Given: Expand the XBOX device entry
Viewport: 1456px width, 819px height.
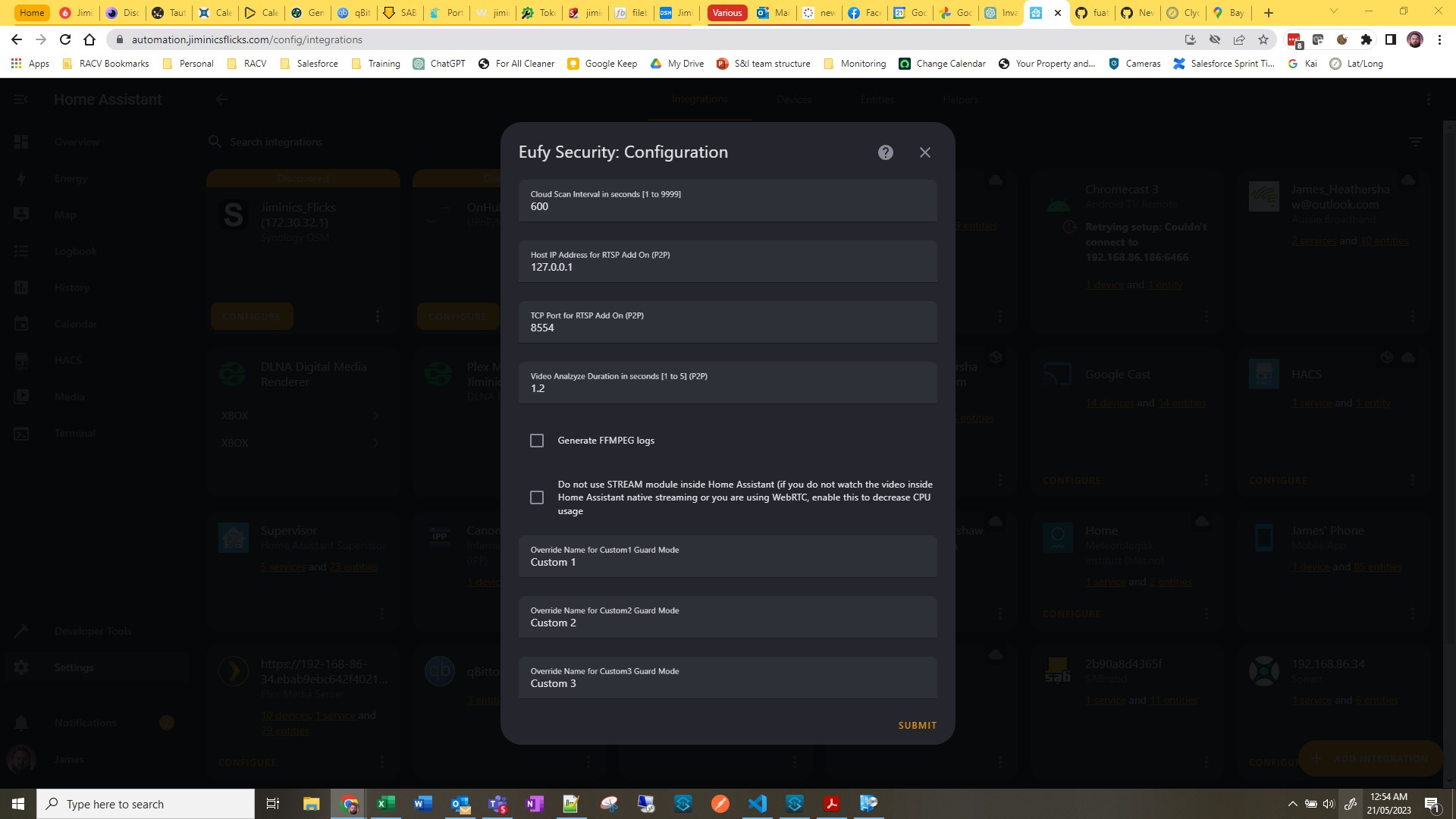Looking at the screenshot, I should tap(377, 416).
